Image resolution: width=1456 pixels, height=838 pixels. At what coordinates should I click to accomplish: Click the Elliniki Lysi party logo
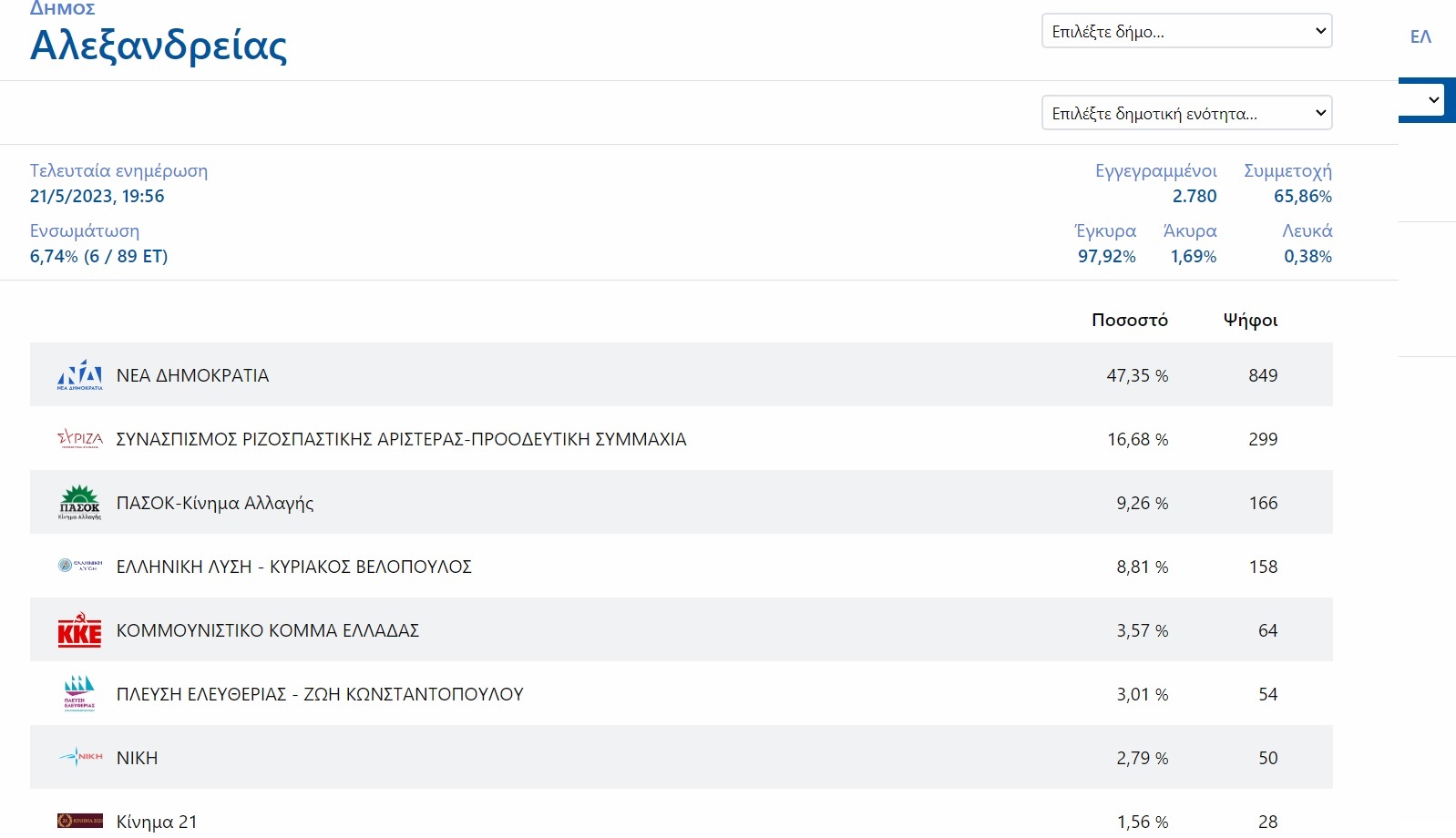pyautogui.click(x=80, y=566)
